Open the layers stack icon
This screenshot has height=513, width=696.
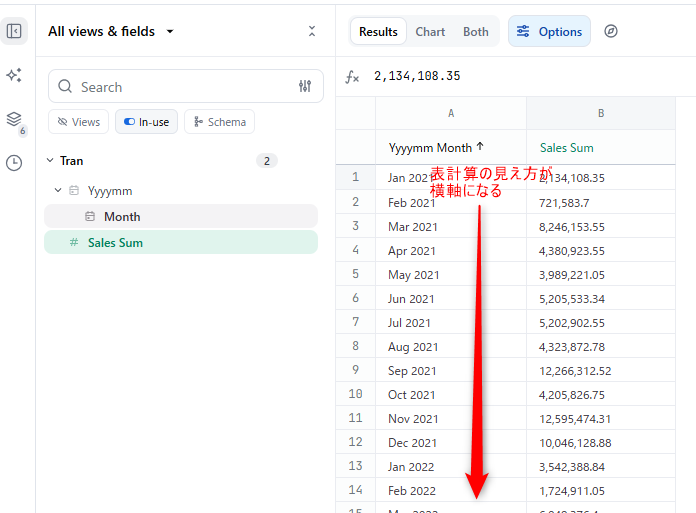[x=14, y=119]
